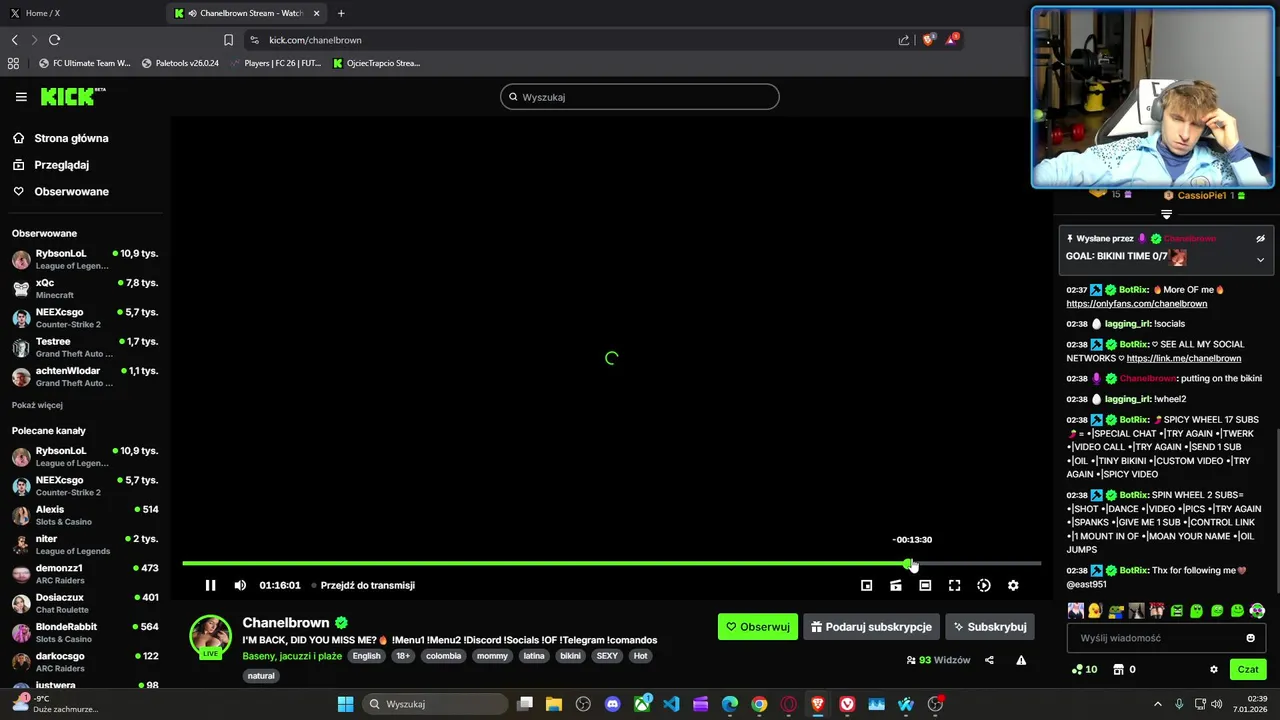
Task: Open BlondeRabbit recommended channel
Action: [x=85, y=633]
